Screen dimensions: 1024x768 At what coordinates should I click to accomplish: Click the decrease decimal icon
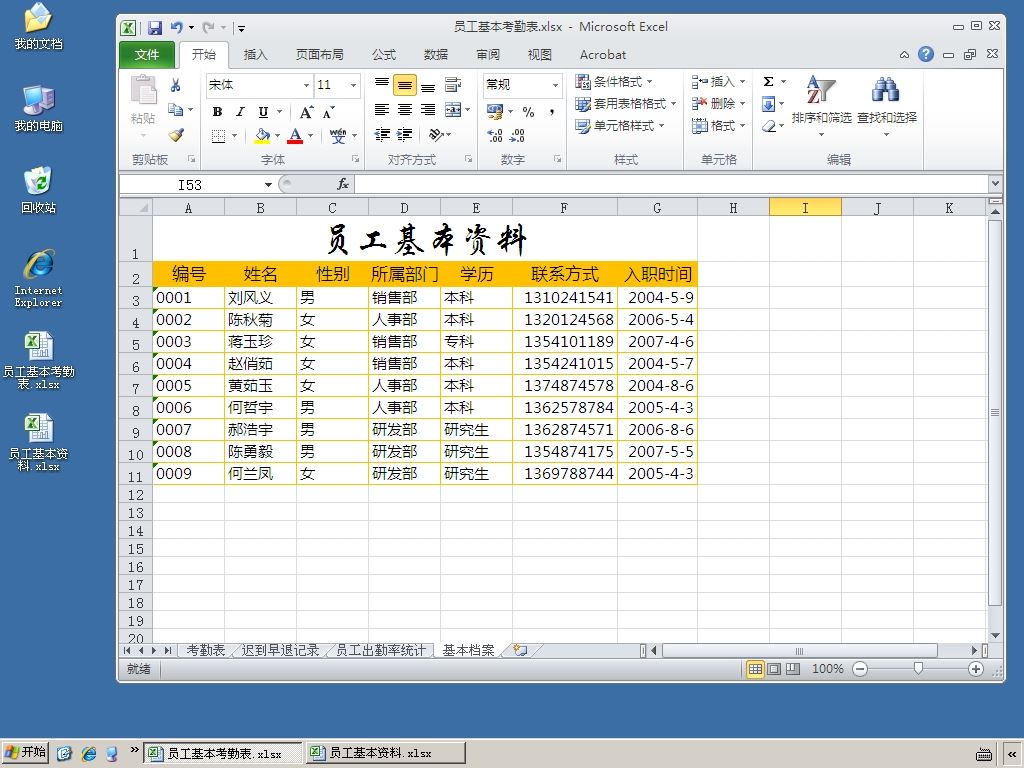(x=517, y=135)
